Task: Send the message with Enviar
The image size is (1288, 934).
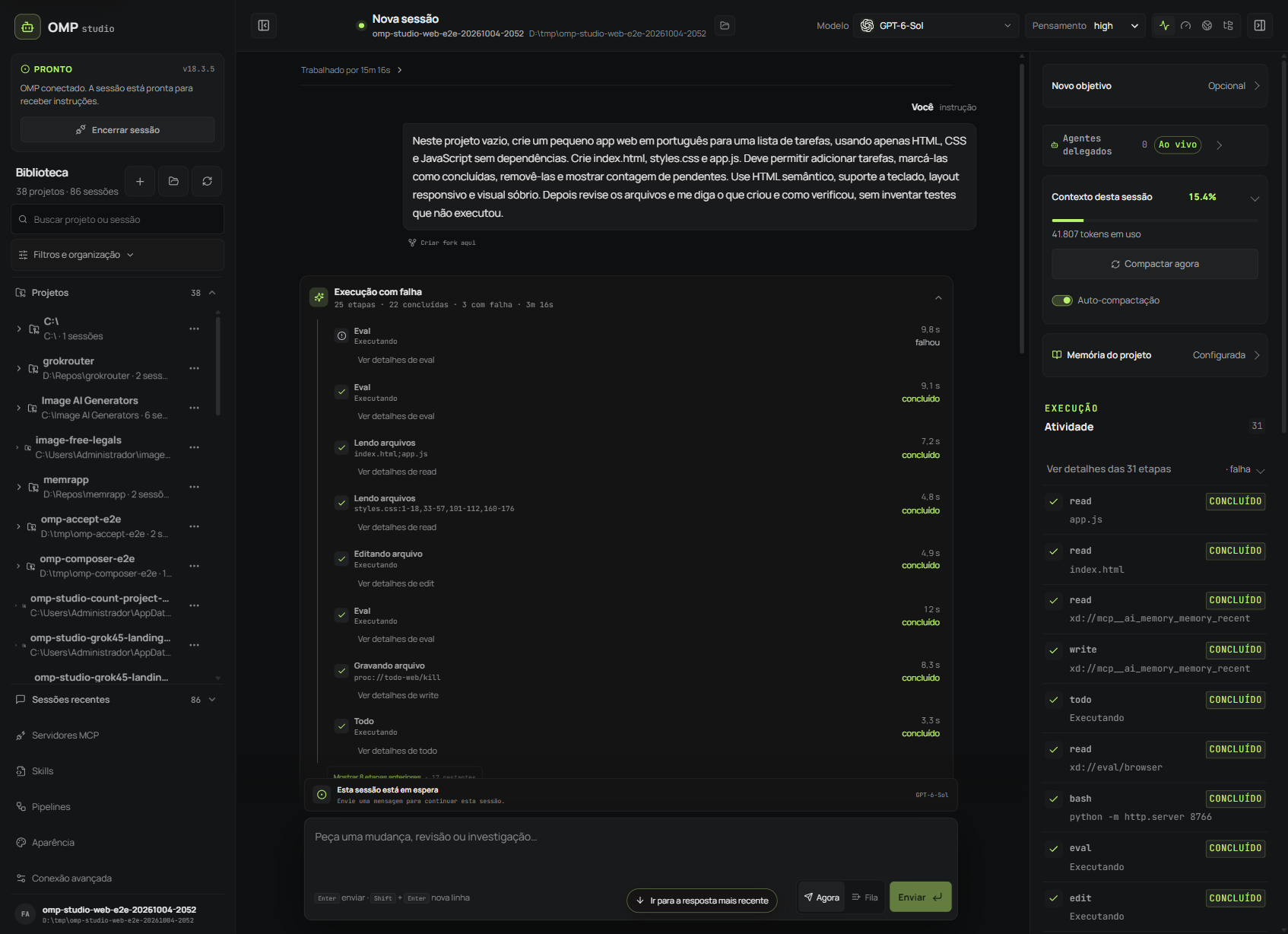Action: tap(920, 897)
